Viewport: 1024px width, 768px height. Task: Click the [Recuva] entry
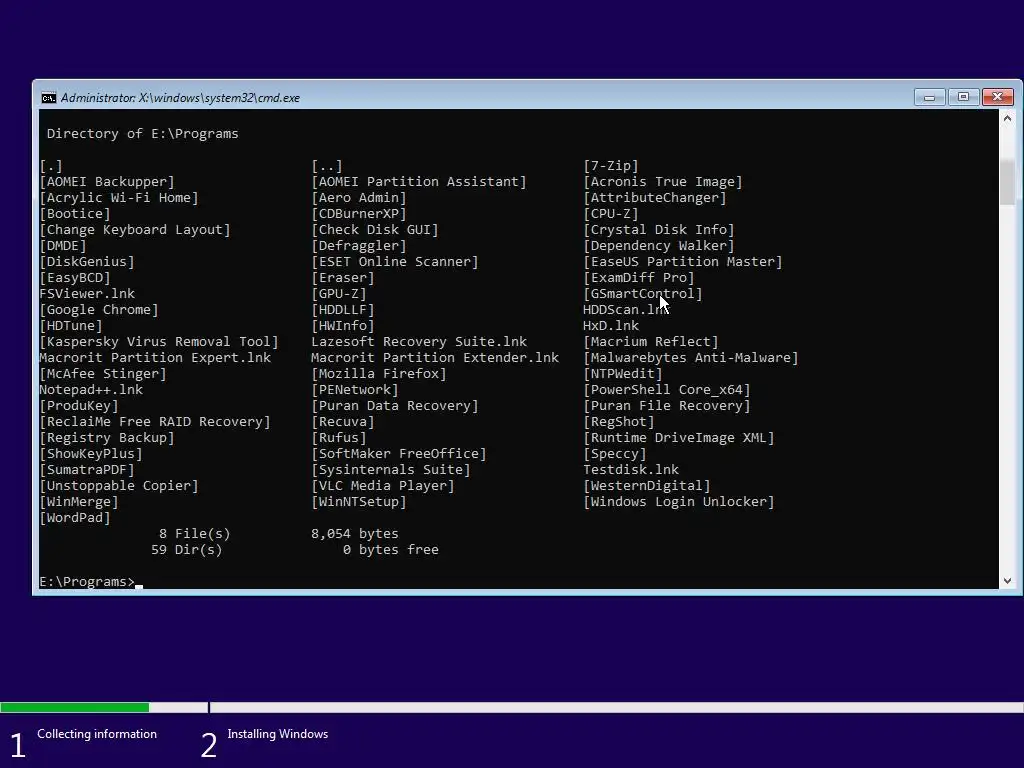point(343,422)
